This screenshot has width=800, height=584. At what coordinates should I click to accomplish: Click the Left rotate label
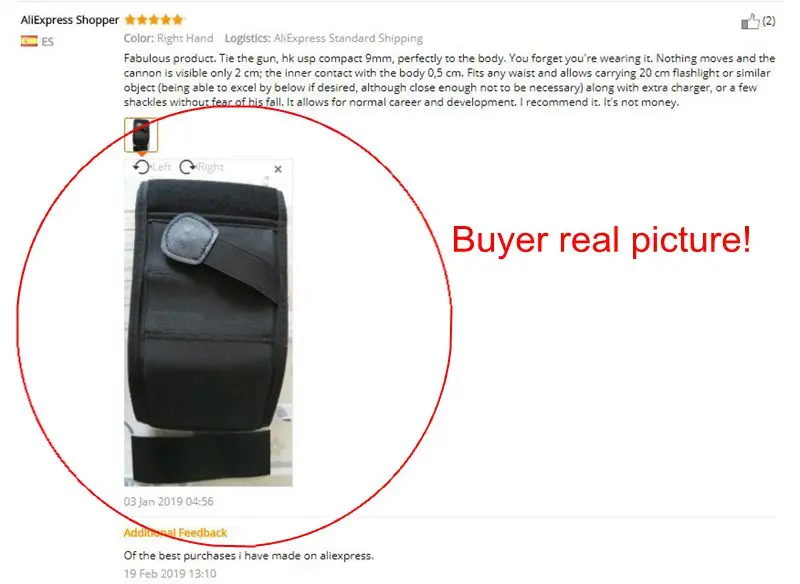(161, 167)
